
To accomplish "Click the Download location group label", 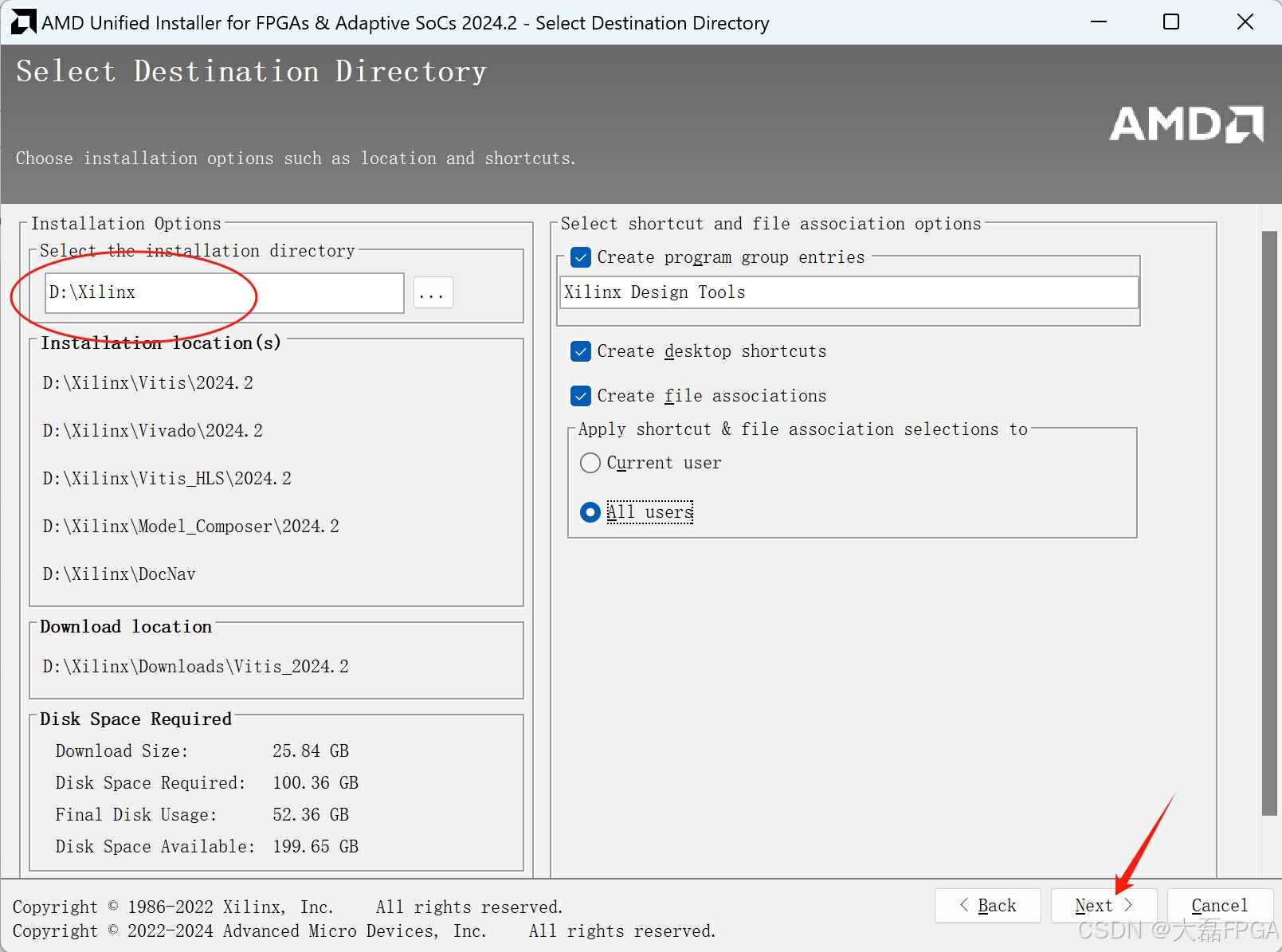I will pyautogui.click(x=126, y=627).
